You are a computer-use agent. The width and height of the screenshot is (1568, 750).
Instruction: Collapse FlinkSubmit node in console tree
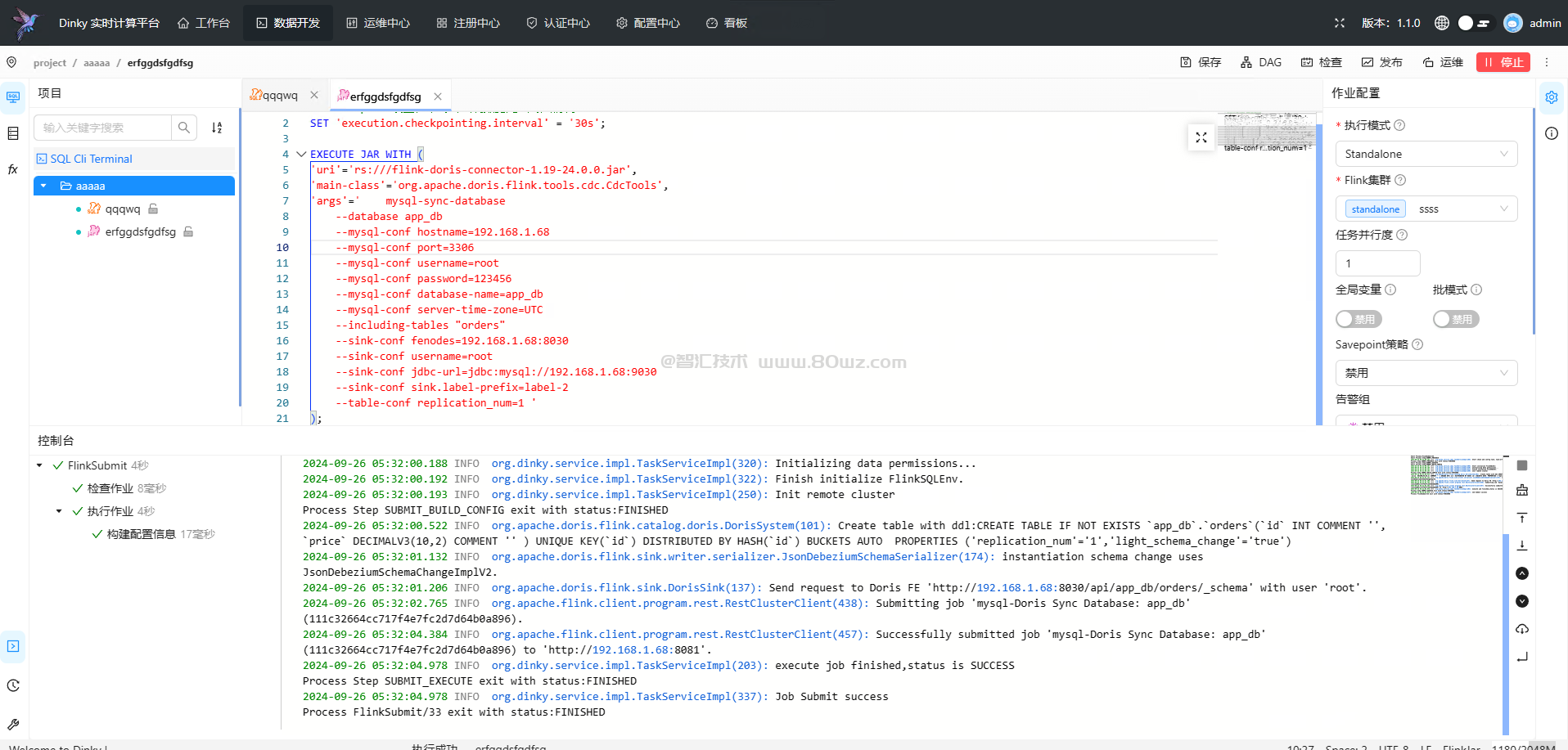39,465
